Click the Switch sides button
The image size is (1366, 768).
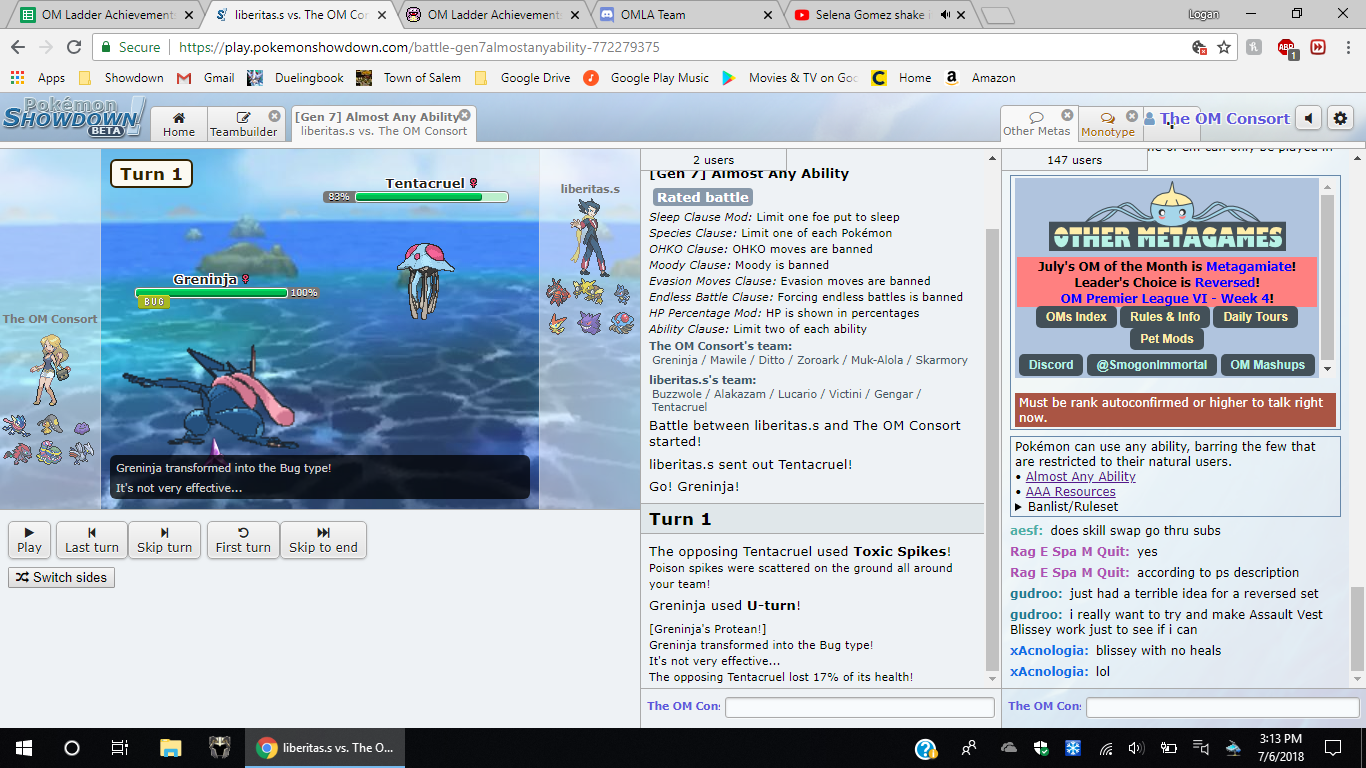(61, 577)
